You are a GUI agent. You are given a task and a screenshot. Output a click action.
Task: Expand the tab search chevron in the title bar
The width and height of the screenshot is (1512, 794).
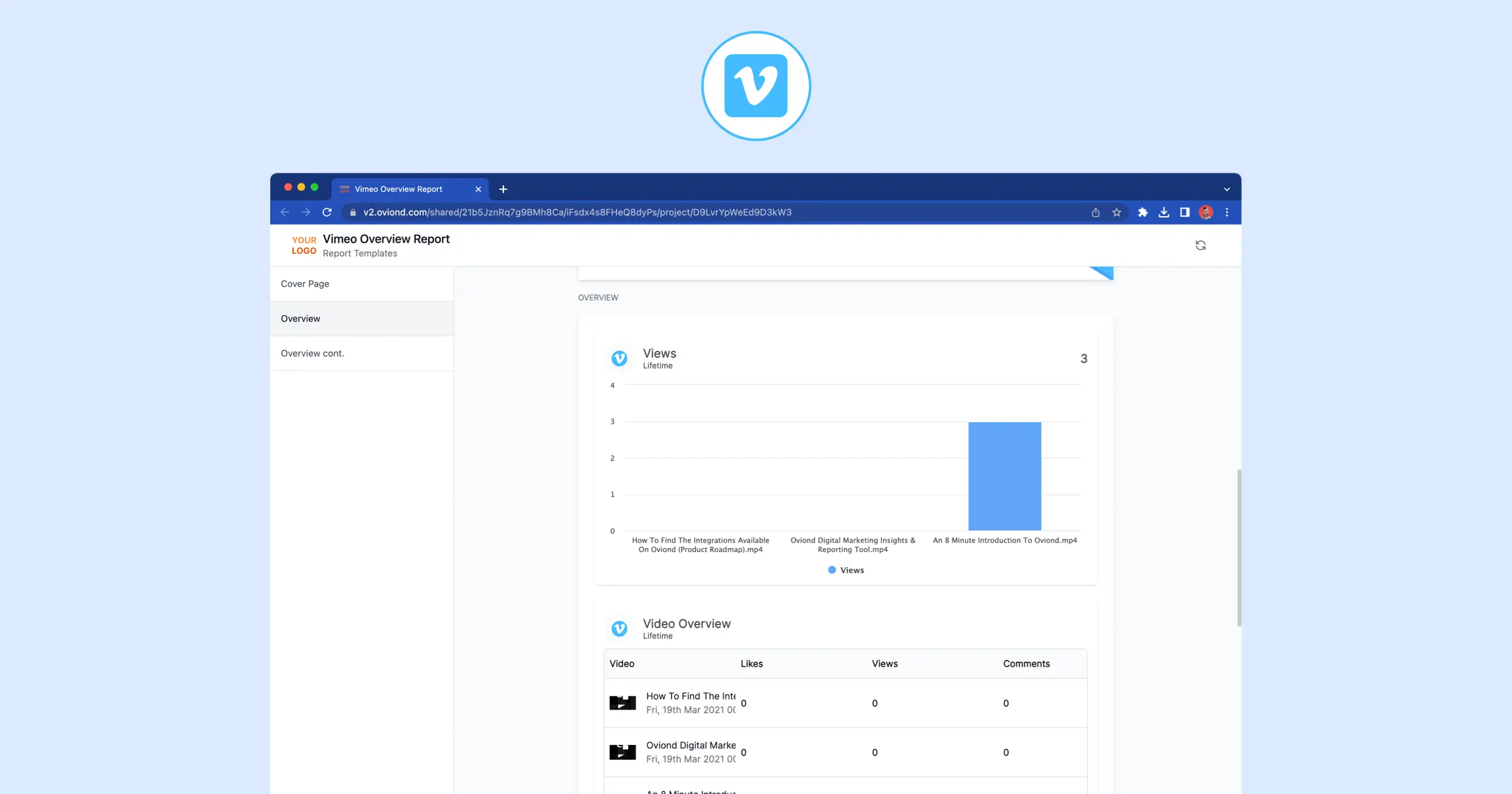pyautogui.click(x=1227, y=189)
